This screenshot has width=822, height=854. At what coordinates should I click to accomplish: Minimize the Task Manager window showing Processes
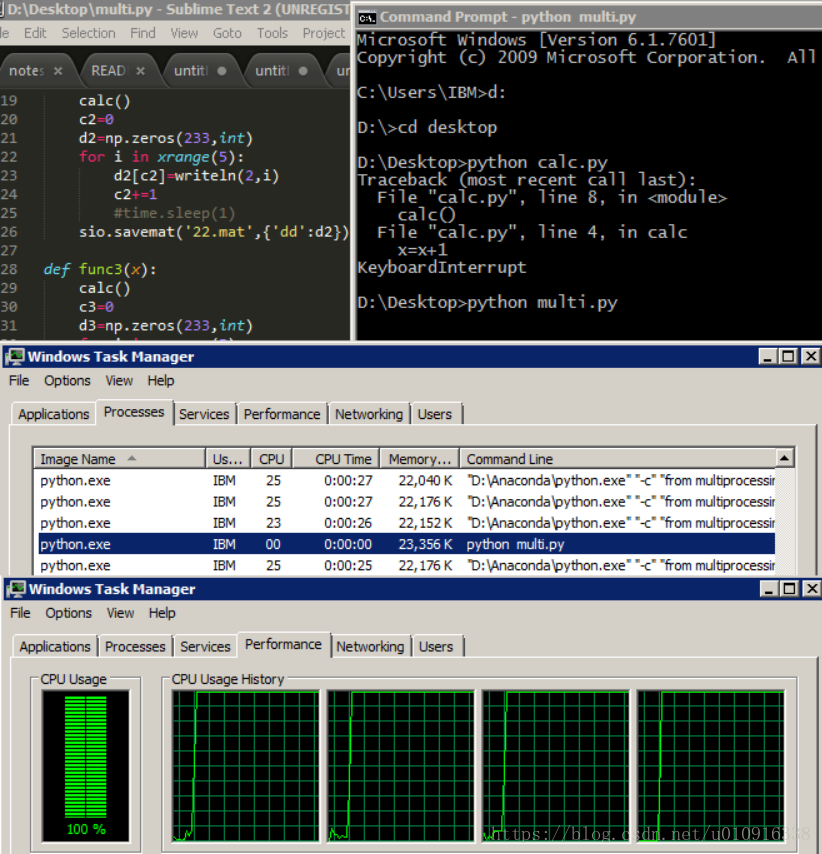click(x=768, y=357)
